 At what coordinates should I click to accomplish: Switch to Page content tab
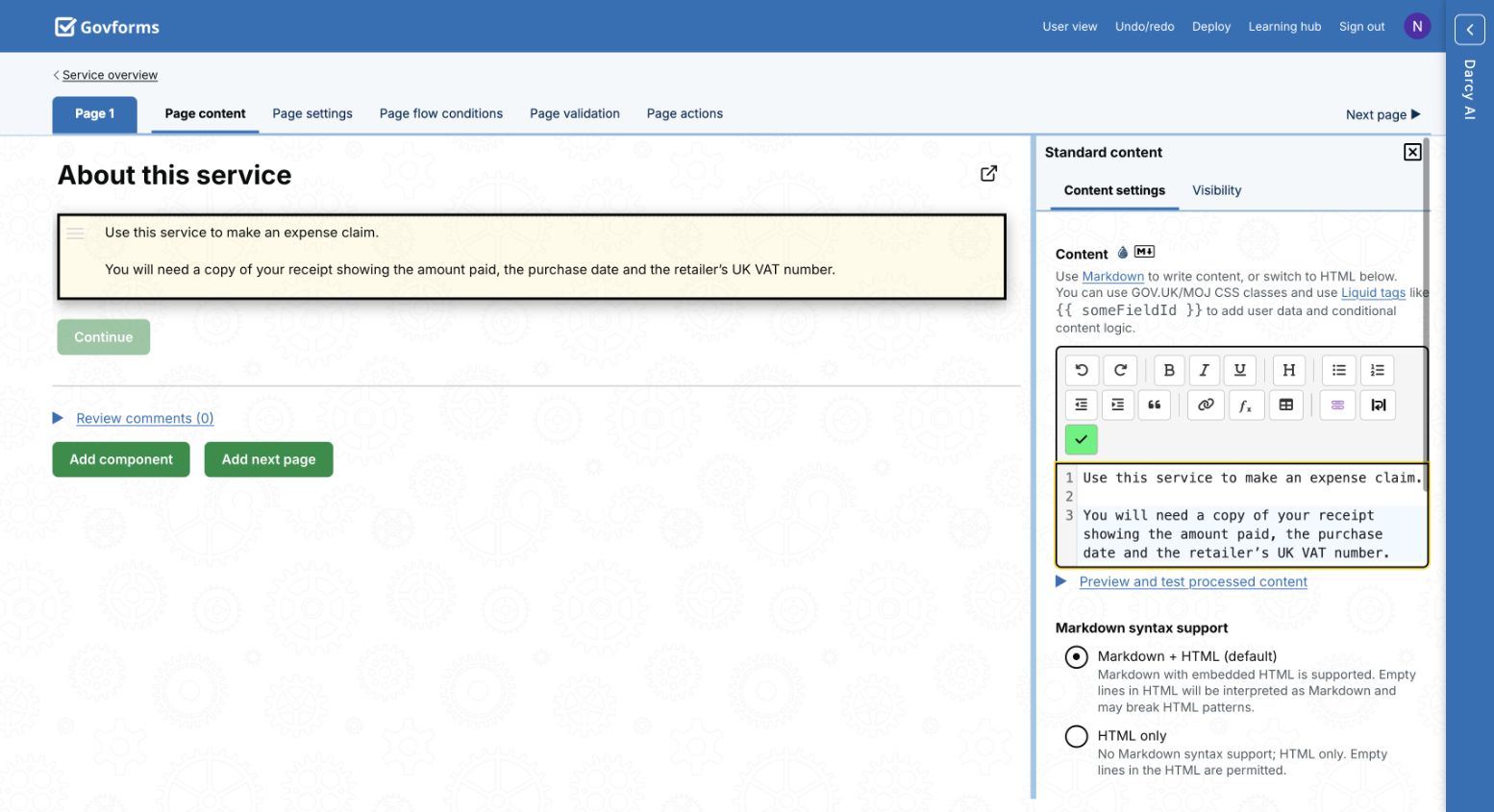tap(205, 113)
